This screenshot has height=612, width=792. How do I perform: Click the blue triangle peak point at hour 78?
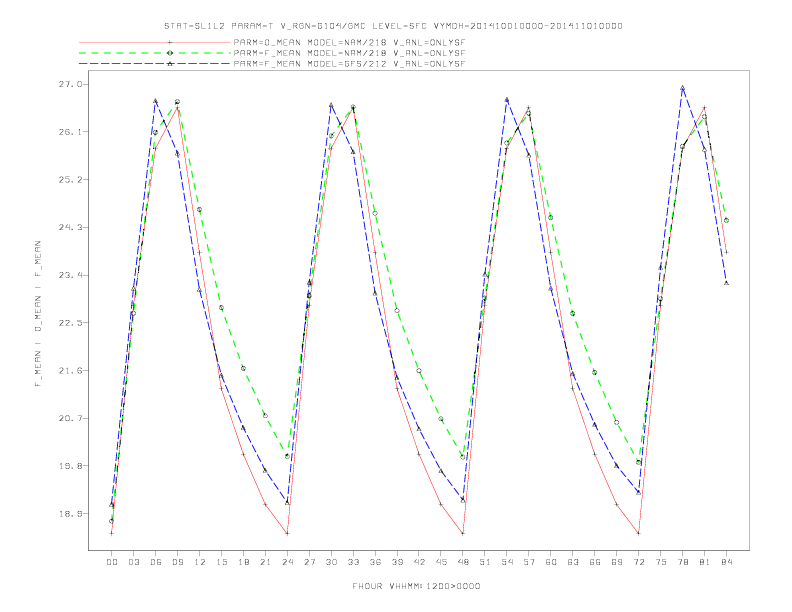(682, 88)
